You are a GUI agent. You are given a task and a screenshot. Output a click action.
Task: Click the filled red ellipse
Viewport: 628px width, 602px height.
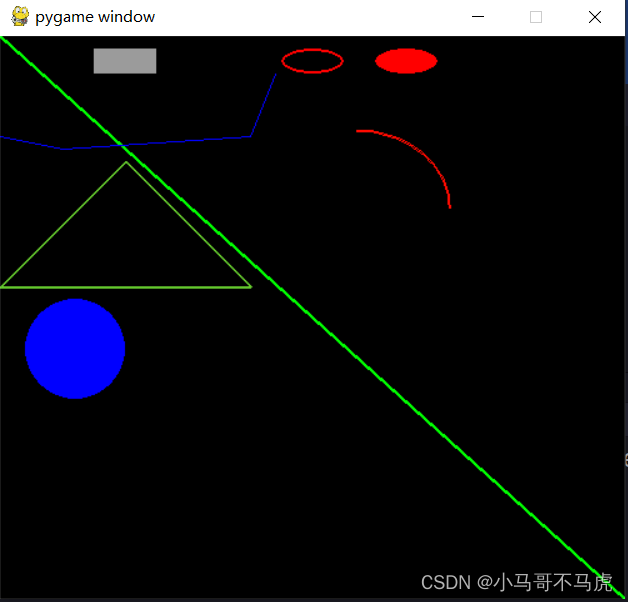click(406, 61)
